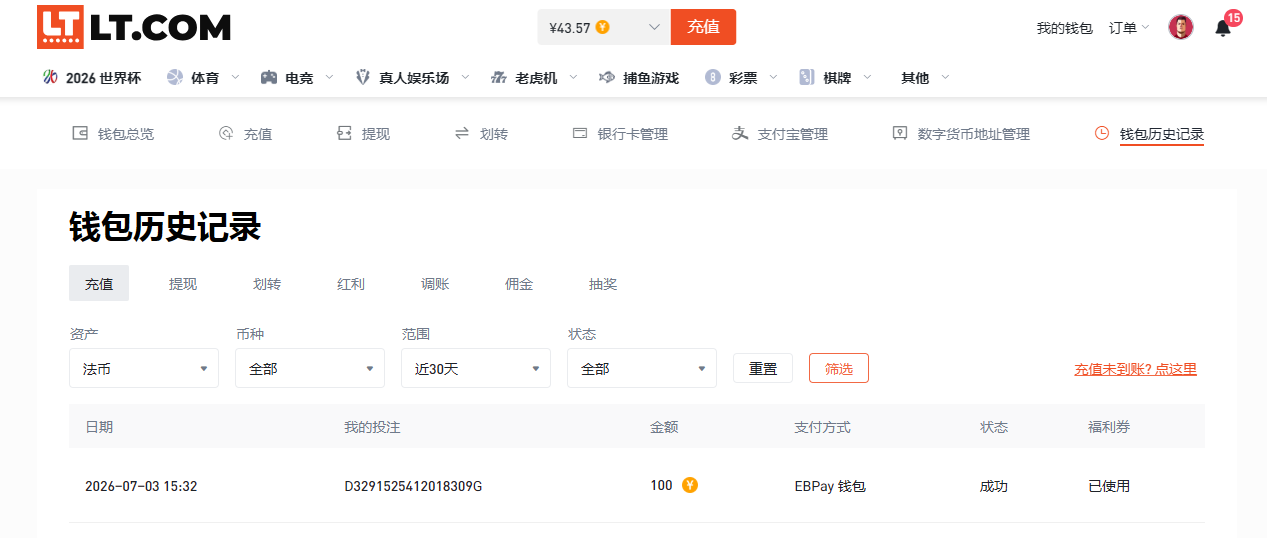This screenshot has height=538, width=1267.
Task: Click the coin icon next to amount 100
Action: (x=690, y=485)
